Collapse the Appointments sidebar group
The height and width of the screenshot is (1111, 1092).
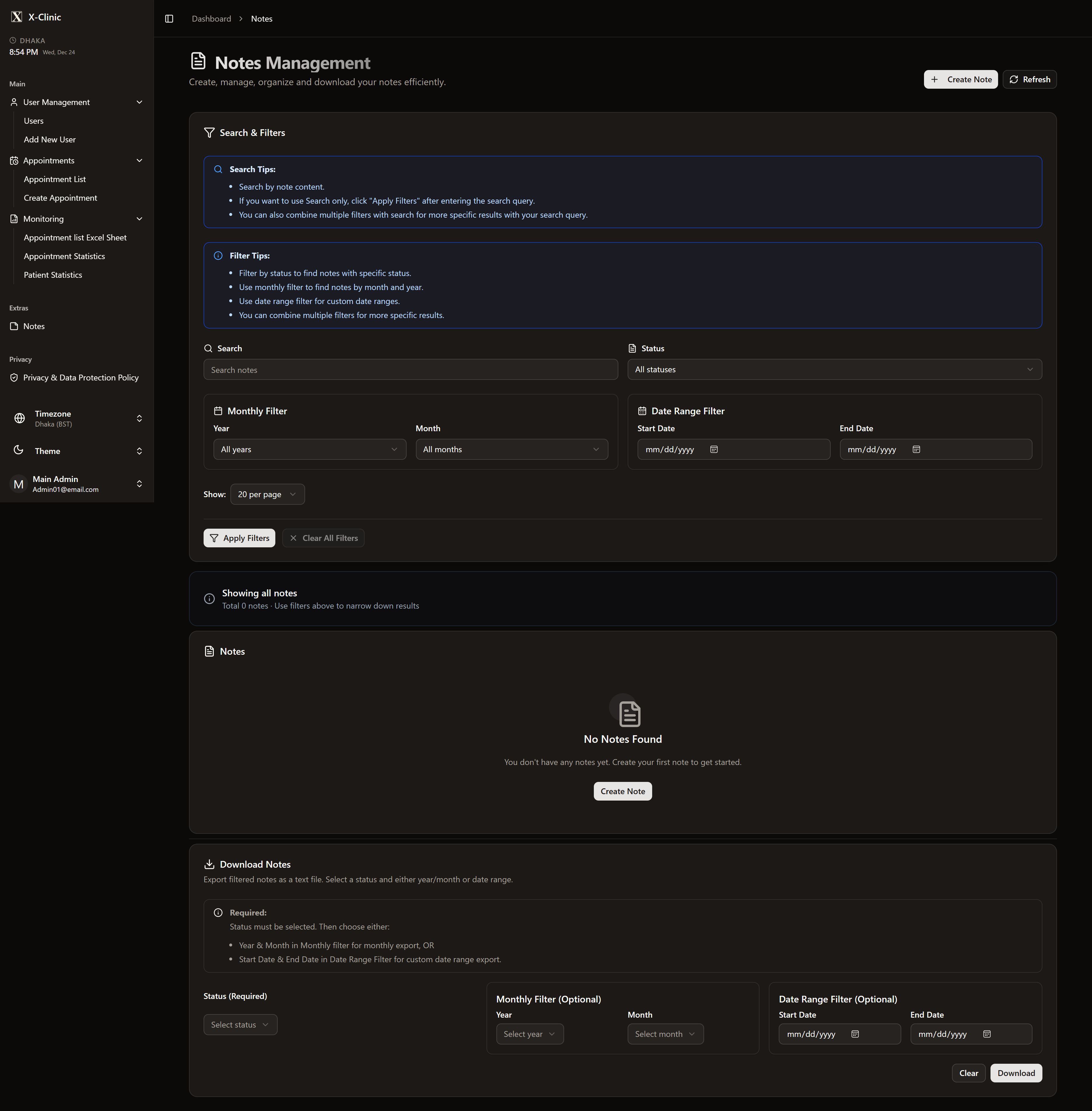click(139, 160)
